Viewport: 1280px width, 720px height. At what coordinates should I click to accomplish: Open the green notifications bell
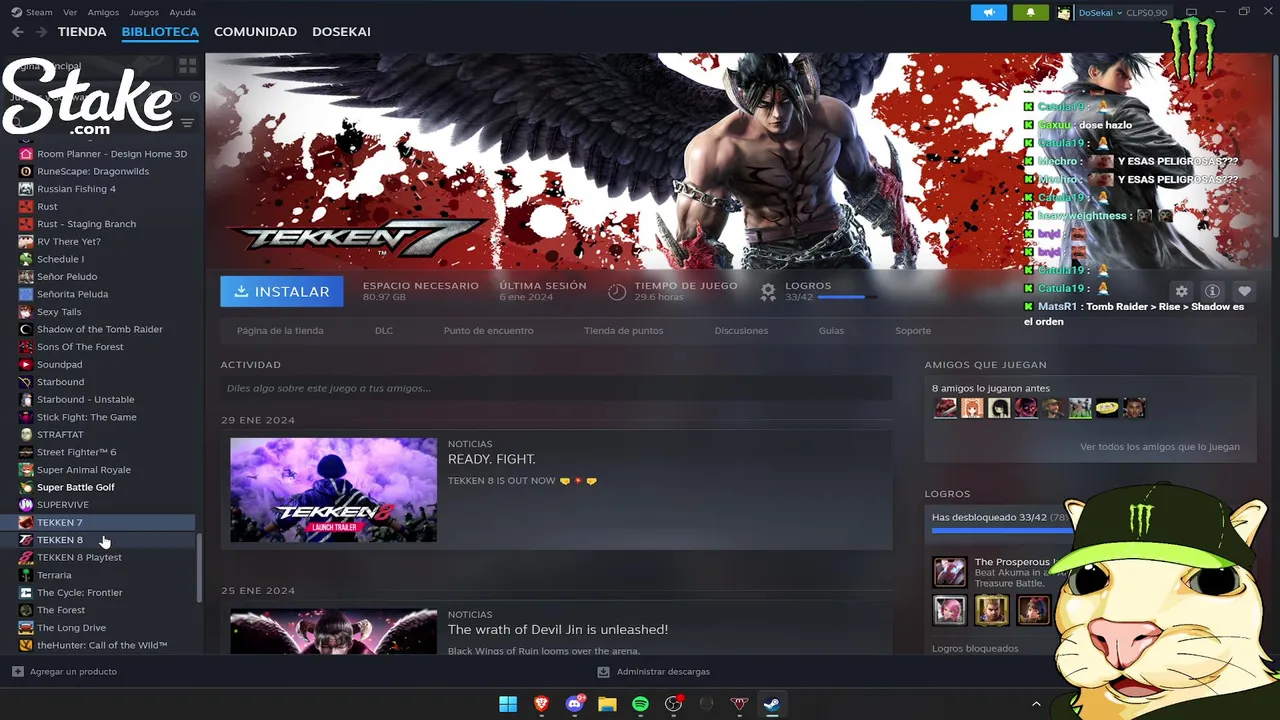click(1031, 12)
